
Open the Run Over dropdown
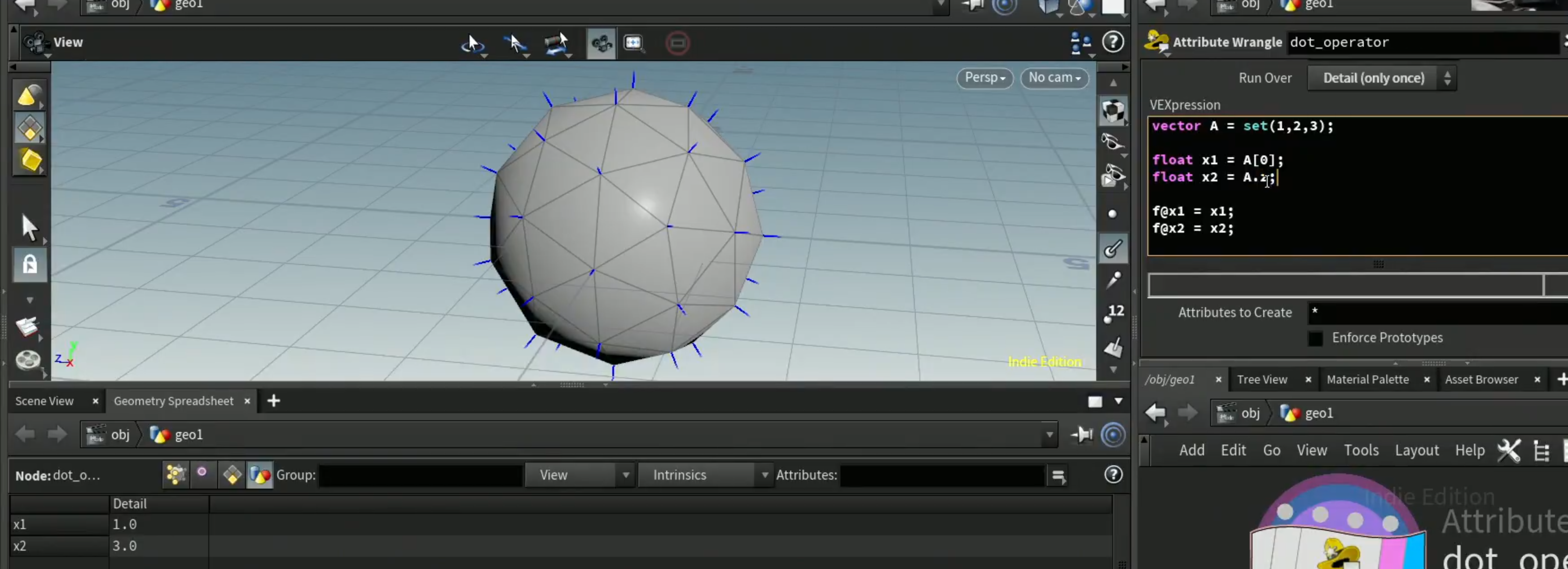(1381, 78)
